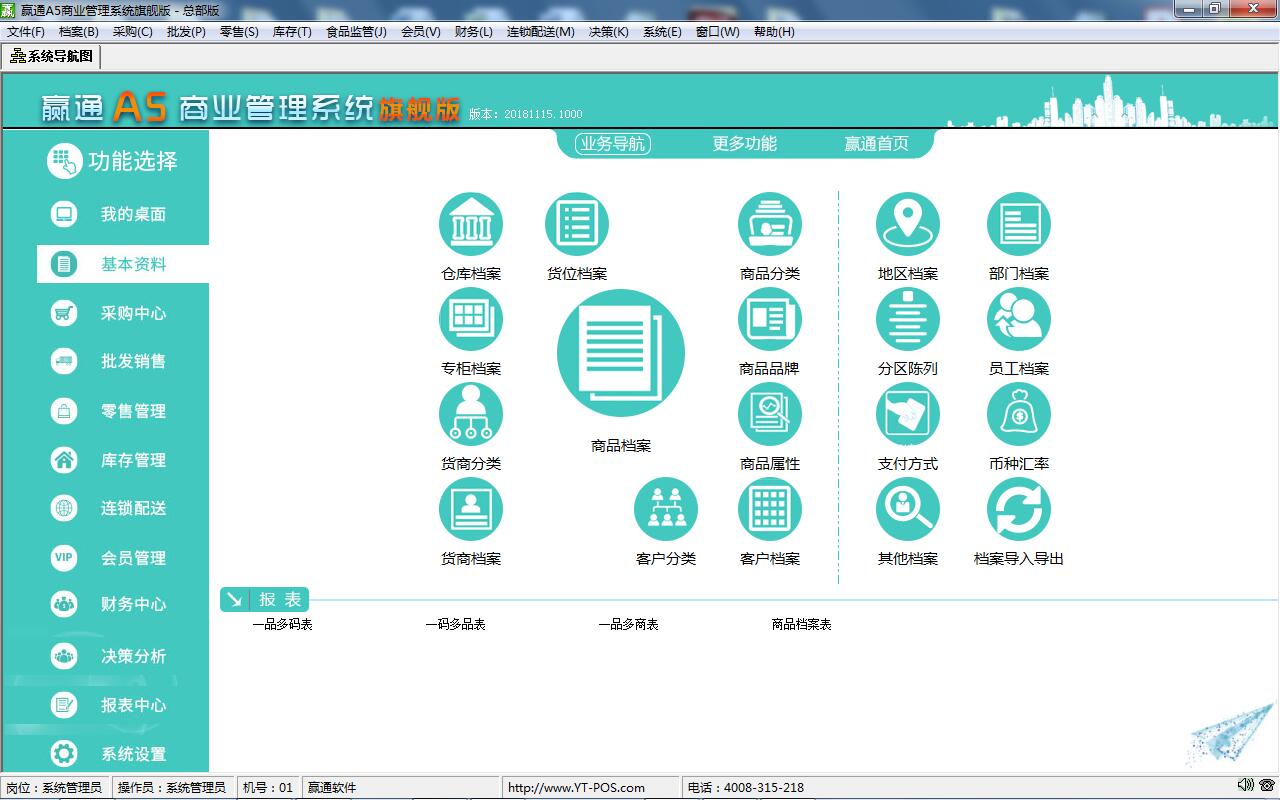The image size is (1280, 800).
Task: Click the 员工档案 employee icon
Action: pos(1019,320)
